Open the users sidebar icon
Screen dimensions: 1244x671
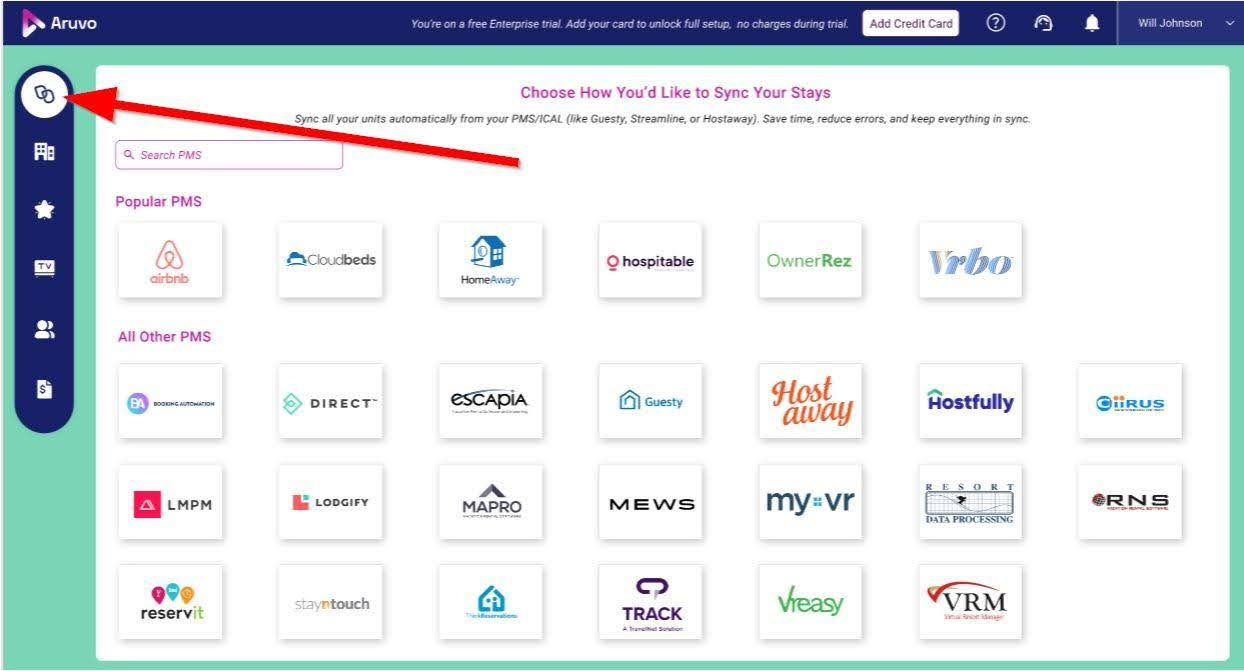44,329
